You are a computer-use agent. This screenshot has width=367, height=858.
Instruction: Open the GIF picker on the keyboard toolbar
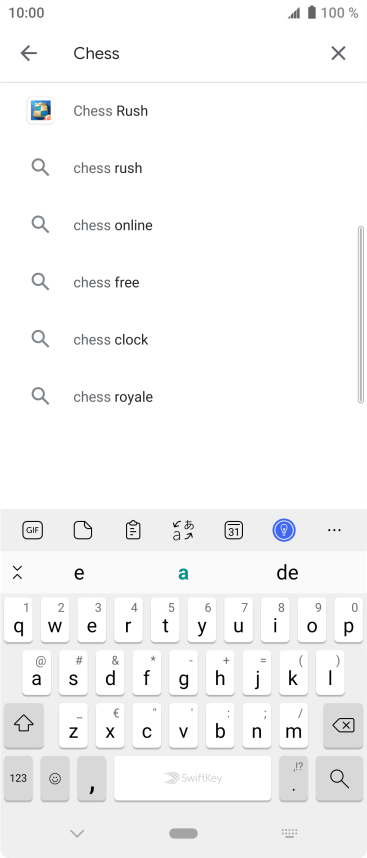[33, 530]
